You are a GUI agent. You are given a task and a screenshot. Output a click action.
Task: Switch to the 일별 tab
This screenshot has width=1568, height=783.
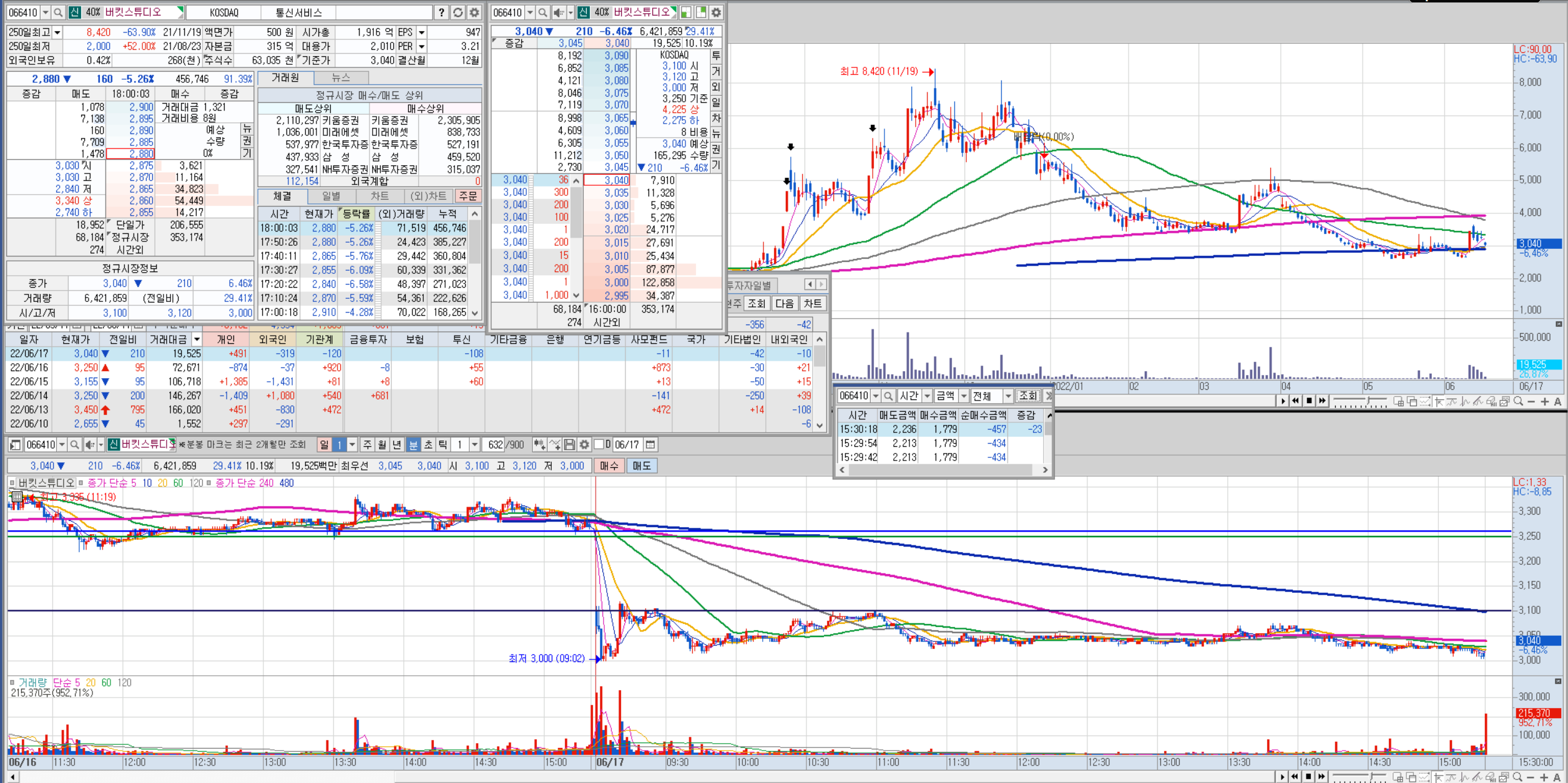[x=331, y=196]
